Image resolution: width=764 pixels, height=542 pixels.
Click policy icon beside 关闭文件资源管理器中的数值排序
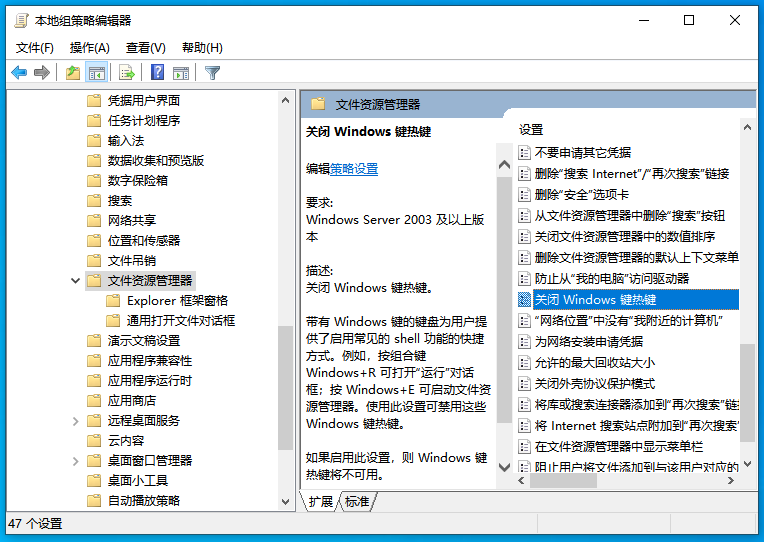click(x=524, y=237)
